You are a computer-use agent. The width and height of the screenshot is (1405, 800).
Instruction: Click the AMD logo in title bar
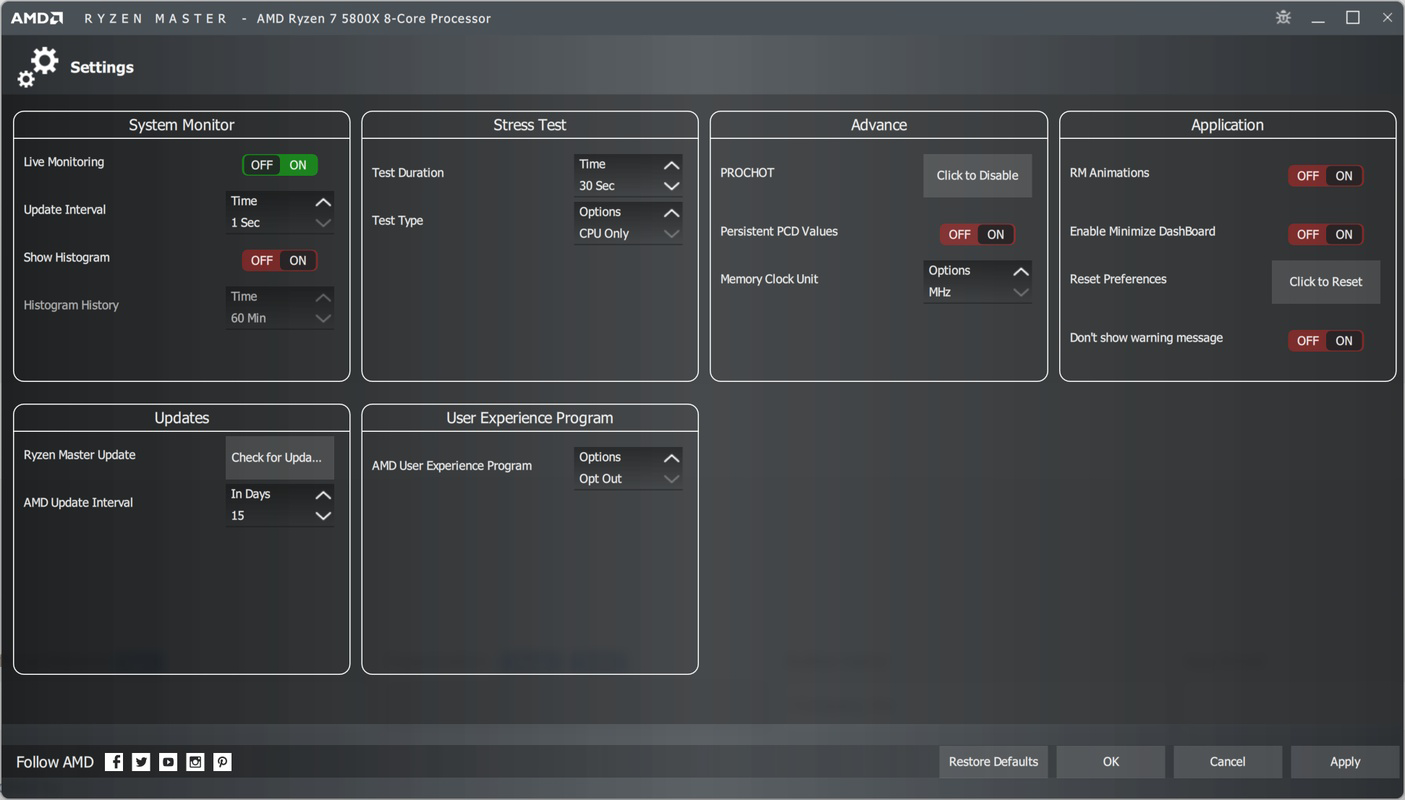[x=37, y=18]
